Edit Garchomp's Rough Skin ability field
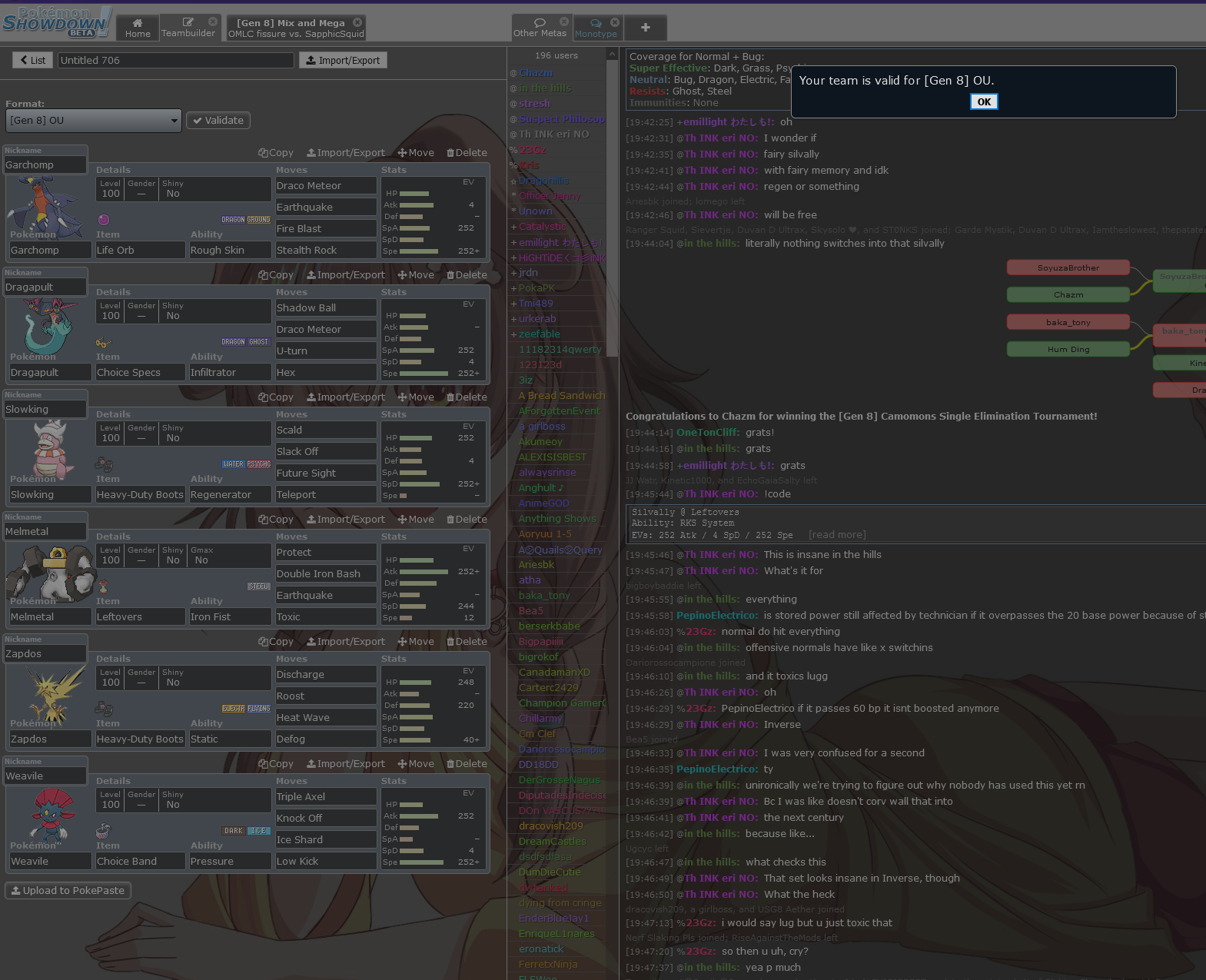The height and width of the screenshot is (980, 1206). pos(230,251)
